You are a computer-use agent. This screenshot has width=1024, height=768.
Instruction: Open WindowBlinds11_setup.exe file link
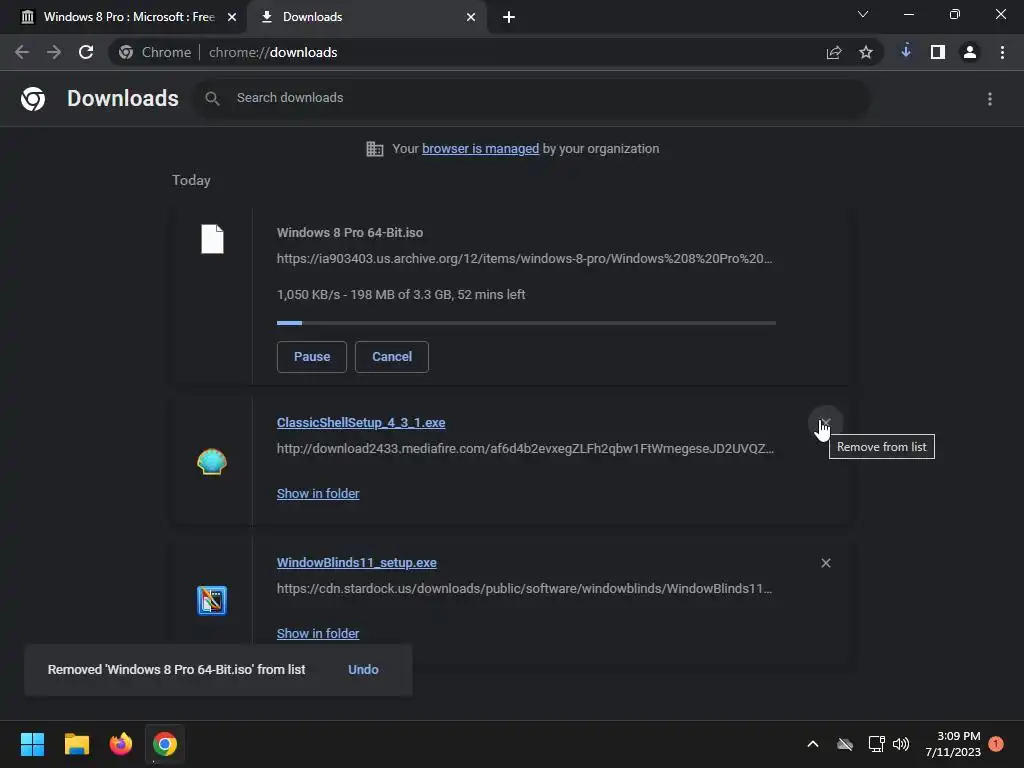[x=357, y=562]
